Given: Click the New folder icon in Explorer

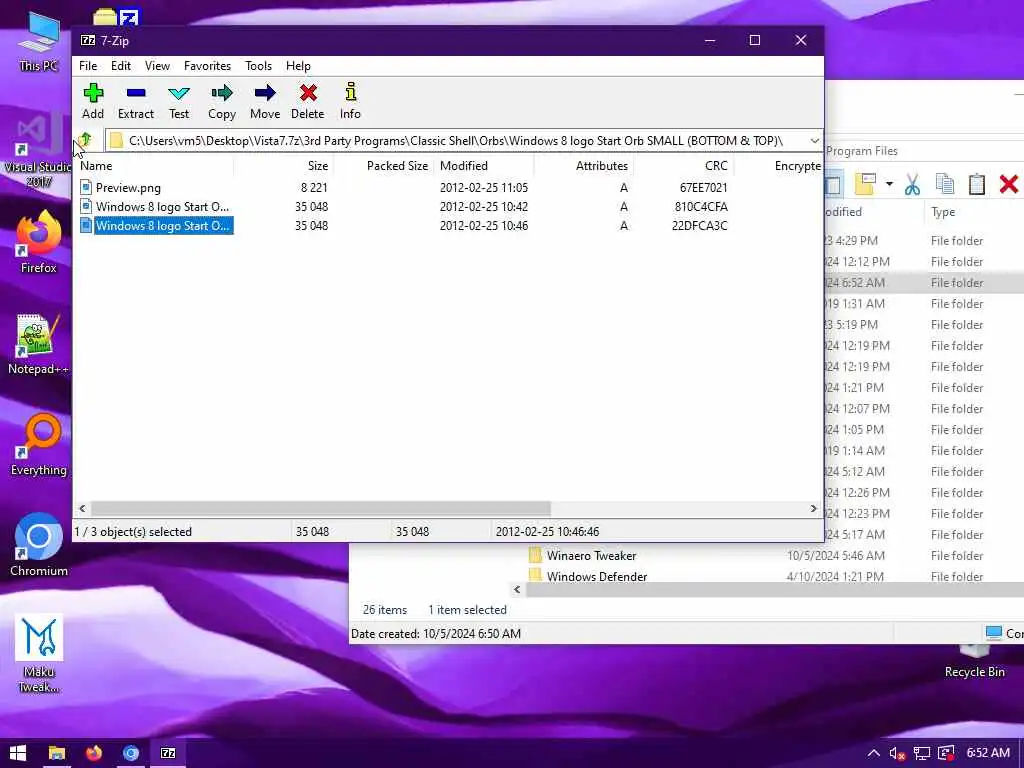Looking at the screenshot, I should click(x=865, y=185).
